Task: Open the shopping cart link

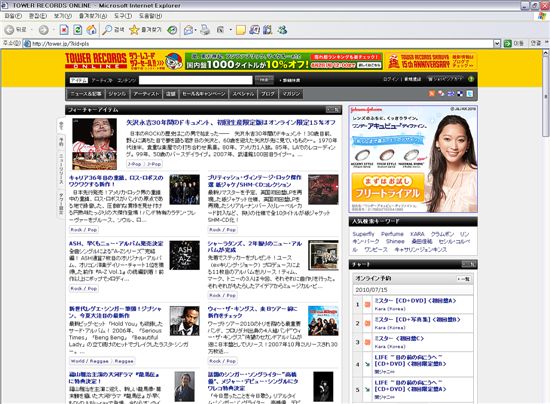Action: click(x=444, y=79)
